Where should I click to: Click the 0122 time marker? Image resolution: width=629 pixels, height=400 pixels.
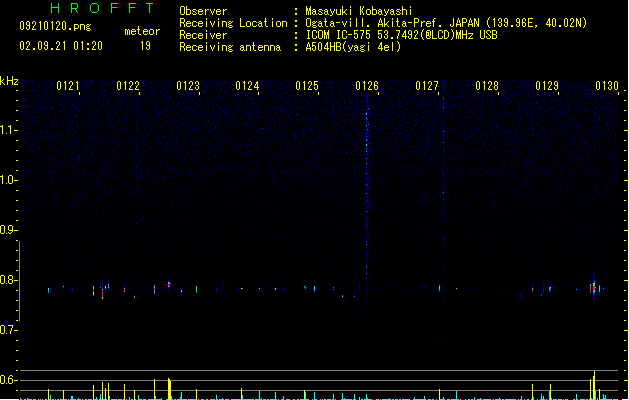click(x=128, y=86)
